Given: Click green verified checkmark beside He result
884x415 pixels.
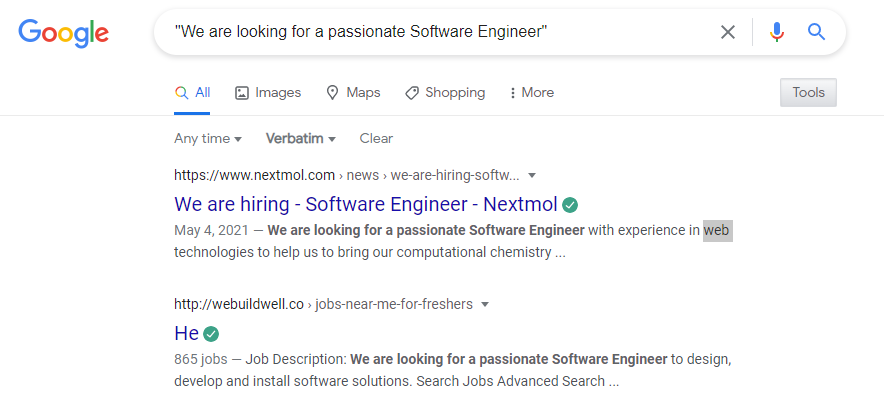Looking at the screenshot, I should pos(211,334).
